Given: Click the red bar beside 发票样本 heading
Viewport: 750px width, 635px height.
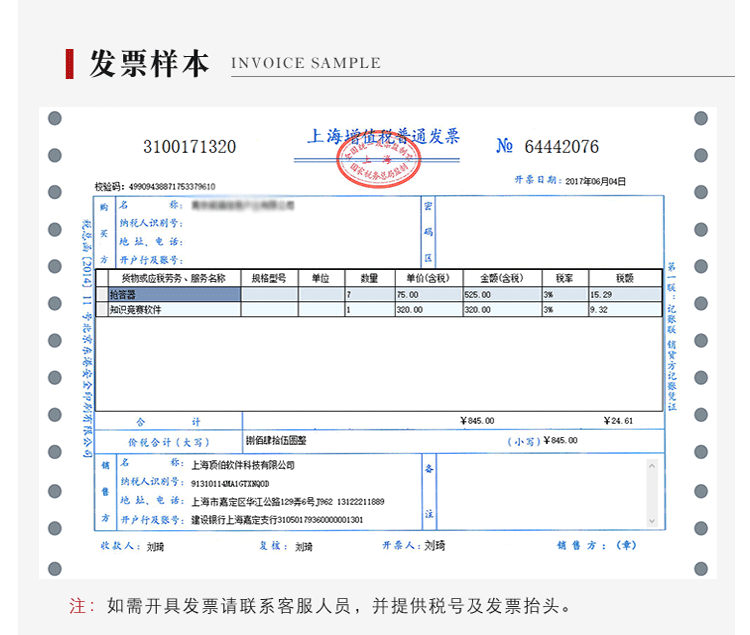Looking at the screenshot, I should click(69, 63).
